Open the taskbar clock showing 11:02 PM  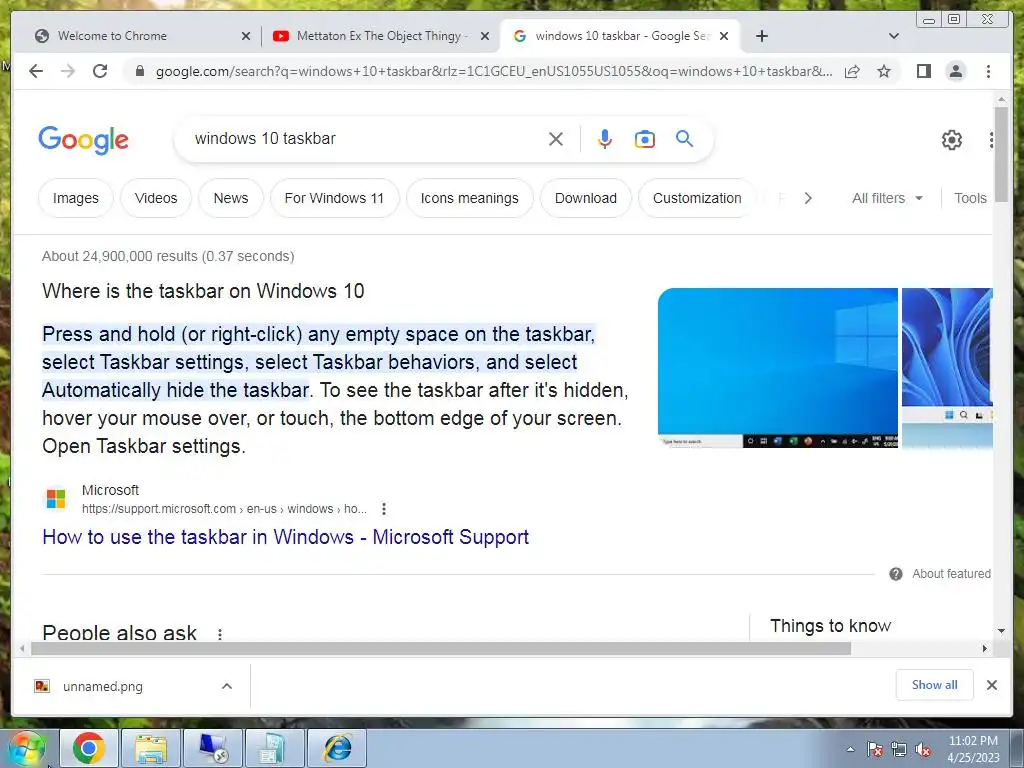[973, 749]
